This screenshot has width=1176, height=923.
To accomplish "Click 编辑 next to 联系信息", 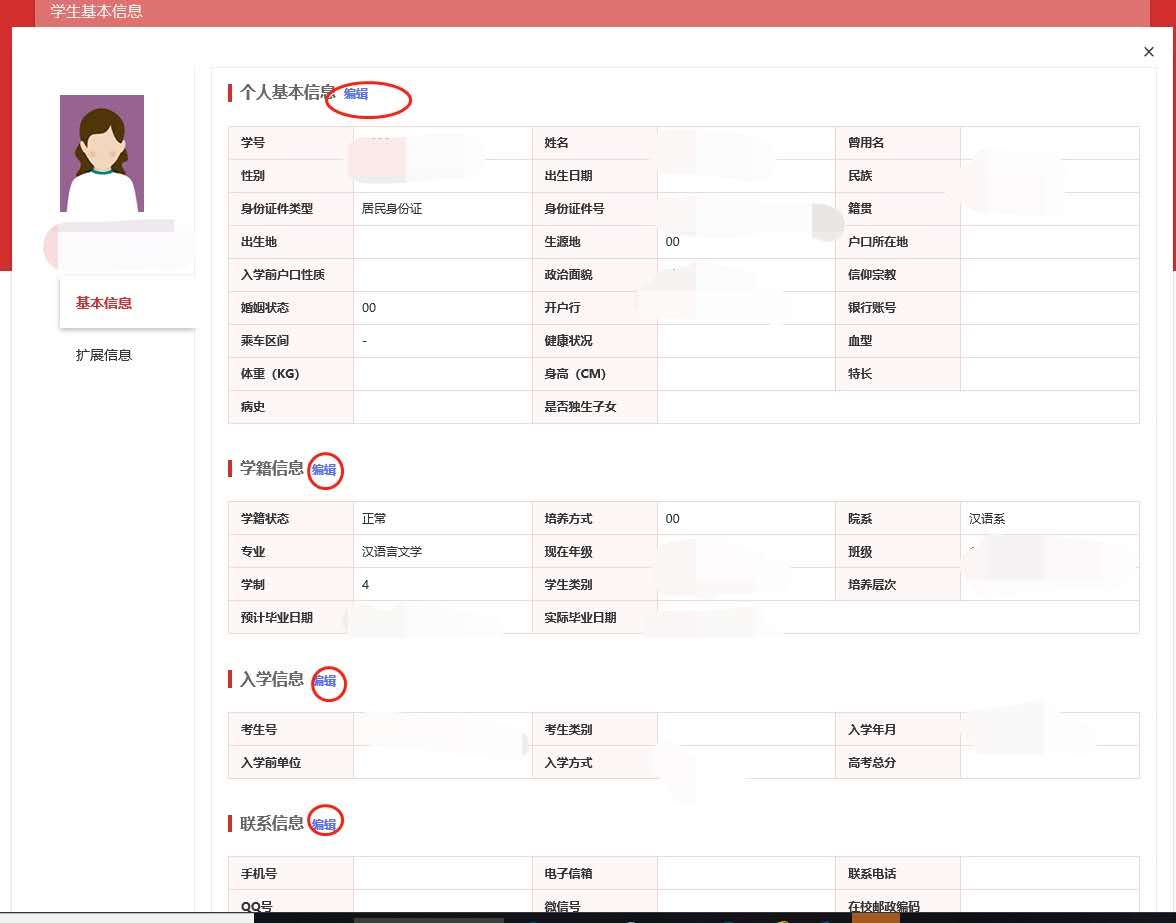I will (324, 824).
